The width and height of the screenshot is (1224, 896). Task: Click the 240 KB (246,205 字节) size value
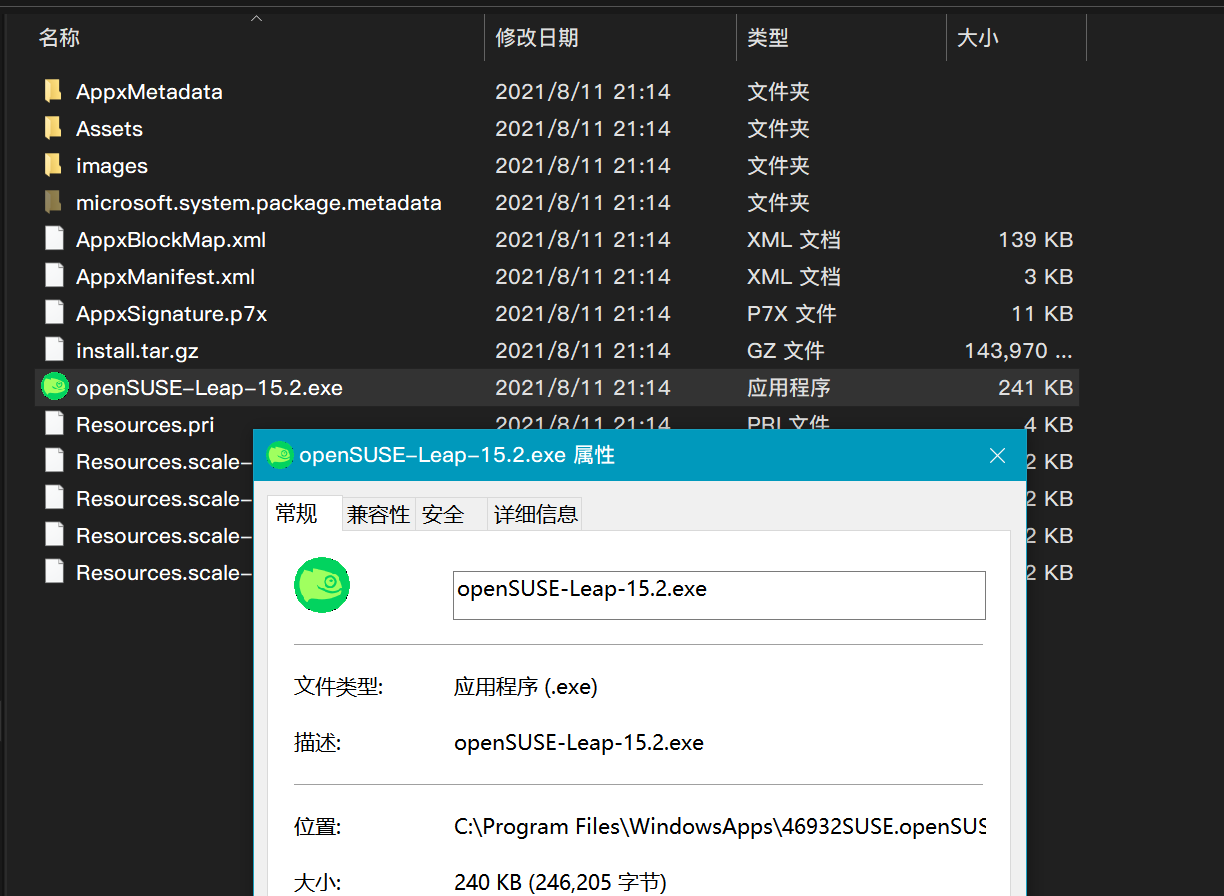point(560,883)
